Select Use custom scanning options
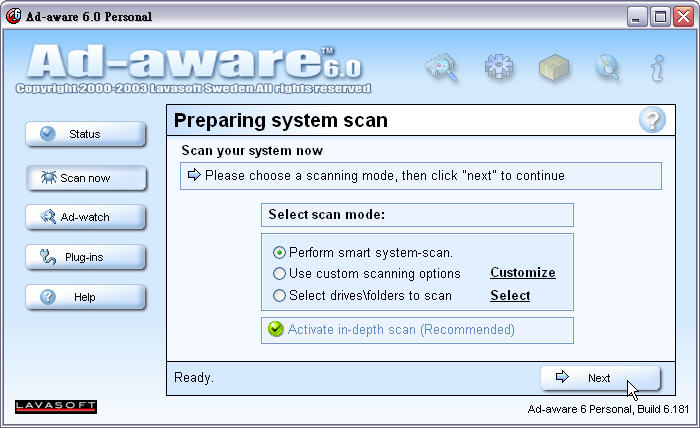Screen dimensions: 700x428 279,274
